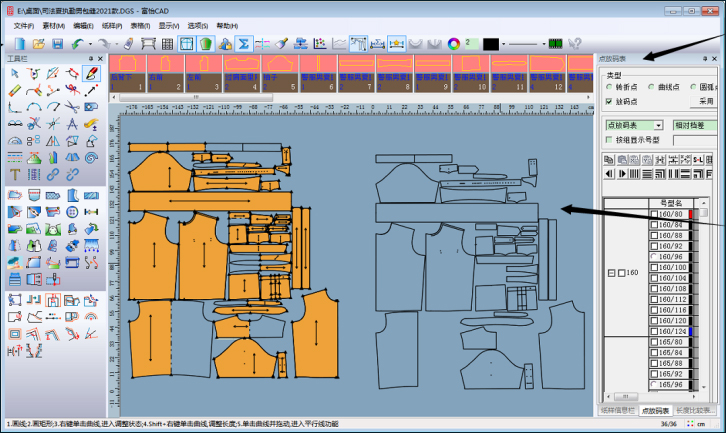Select the compass divider tool
Viewport: 726px width, 433px height.
pos(72,124)
